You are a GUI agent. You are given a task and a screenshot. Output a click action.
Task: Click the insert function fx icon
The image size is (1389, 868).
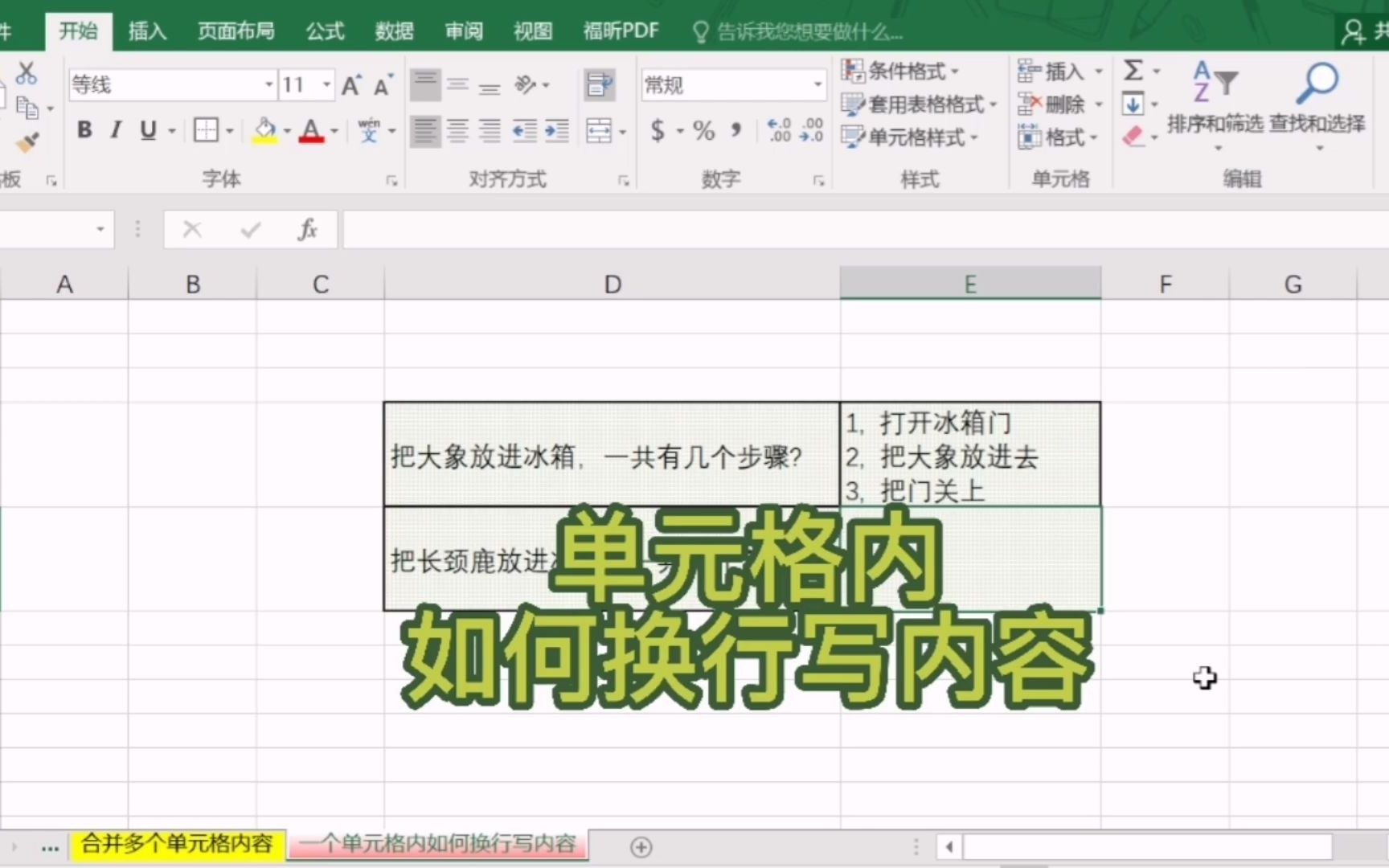coord(307,230)
